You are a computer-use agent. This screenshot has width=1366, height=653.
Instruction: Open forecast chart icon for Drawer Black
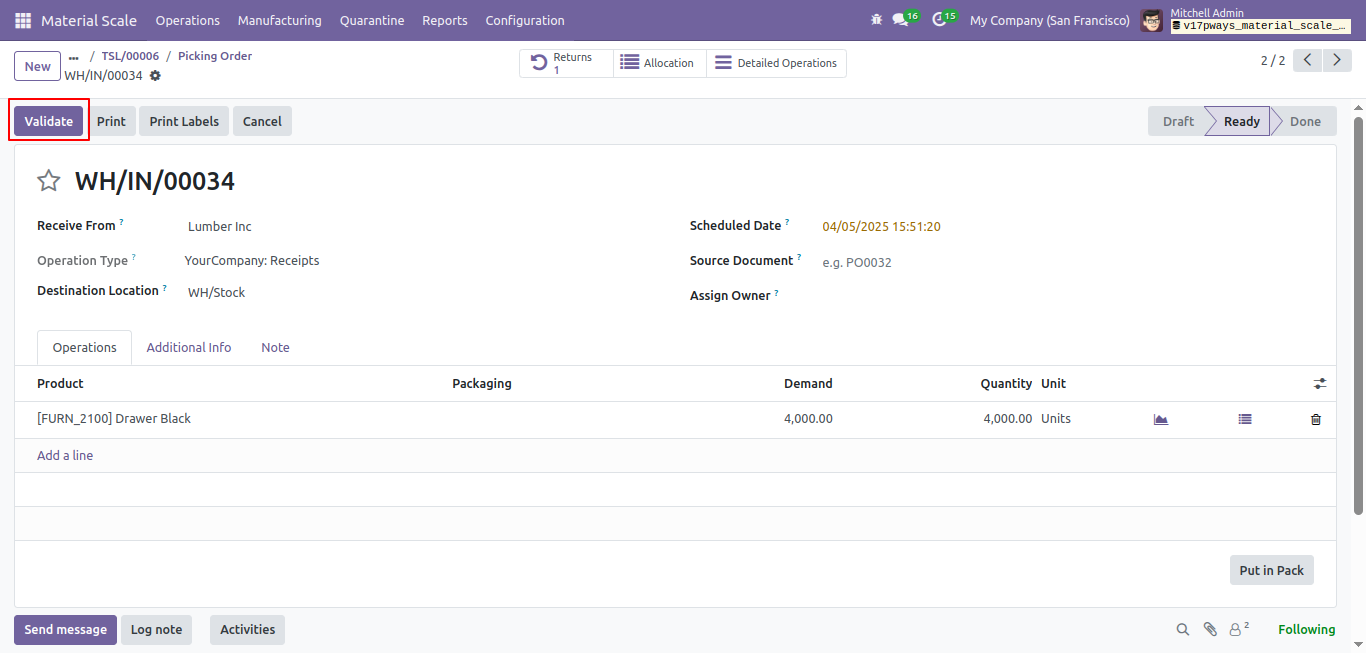1160,419
